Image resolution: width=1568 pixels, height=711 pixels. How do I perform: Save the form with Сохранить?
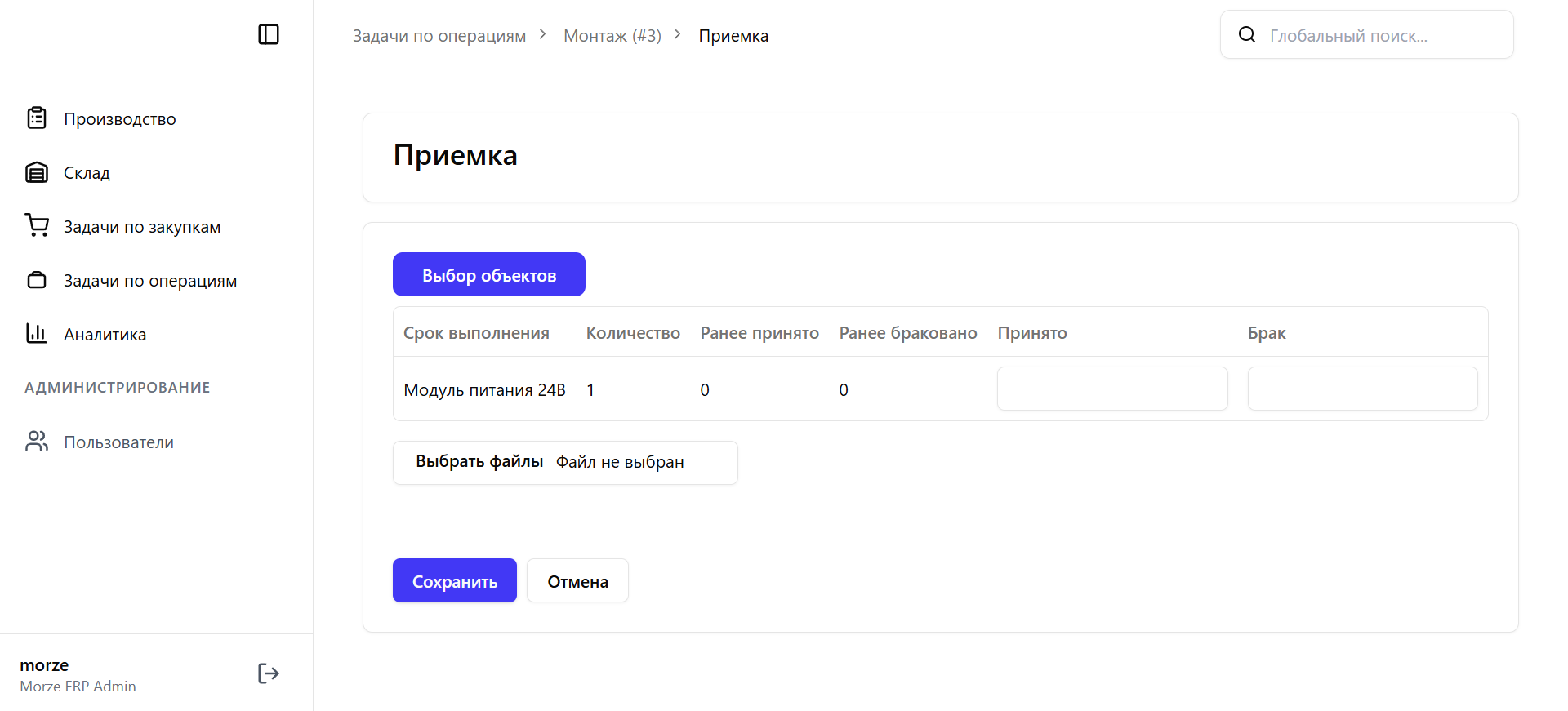click(455, 580)
